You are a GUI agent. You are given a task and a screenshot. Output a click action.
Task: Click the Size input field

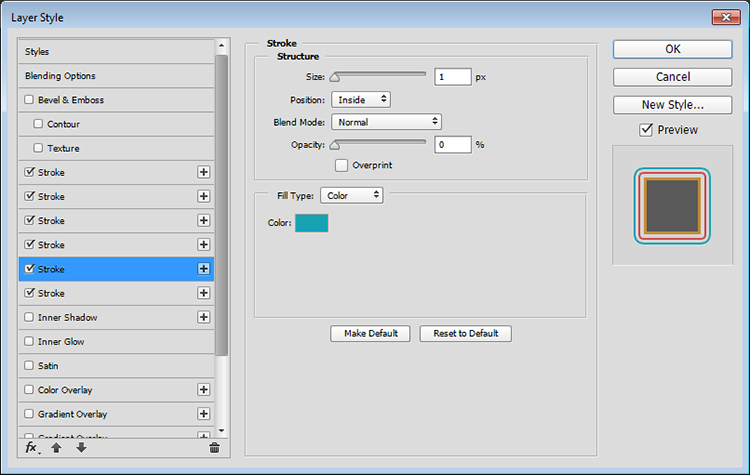(x=453, y=77)
